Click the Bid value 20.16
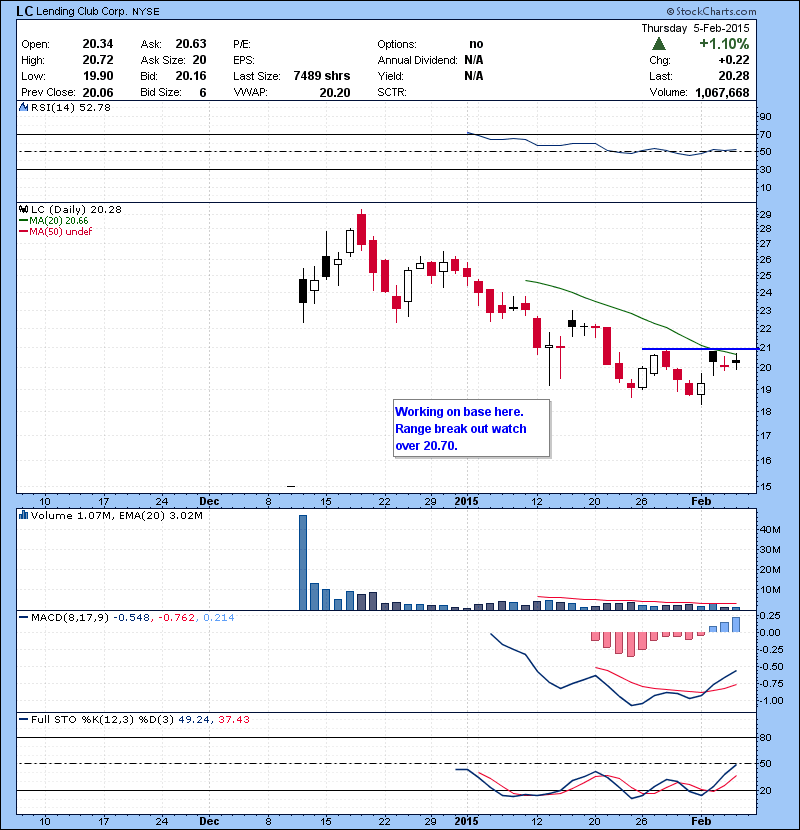The height and width of the screenshot is (830, 800). 191,76
